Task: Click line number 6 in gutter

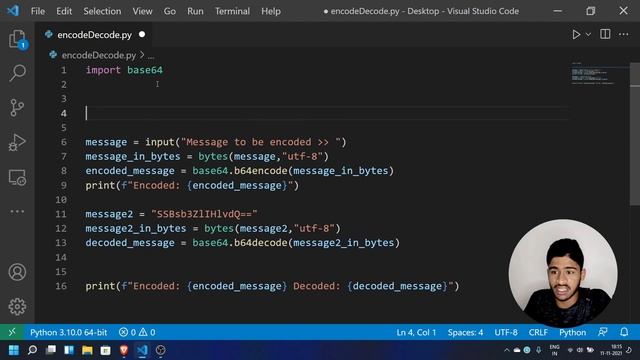Action: [64, 142]
